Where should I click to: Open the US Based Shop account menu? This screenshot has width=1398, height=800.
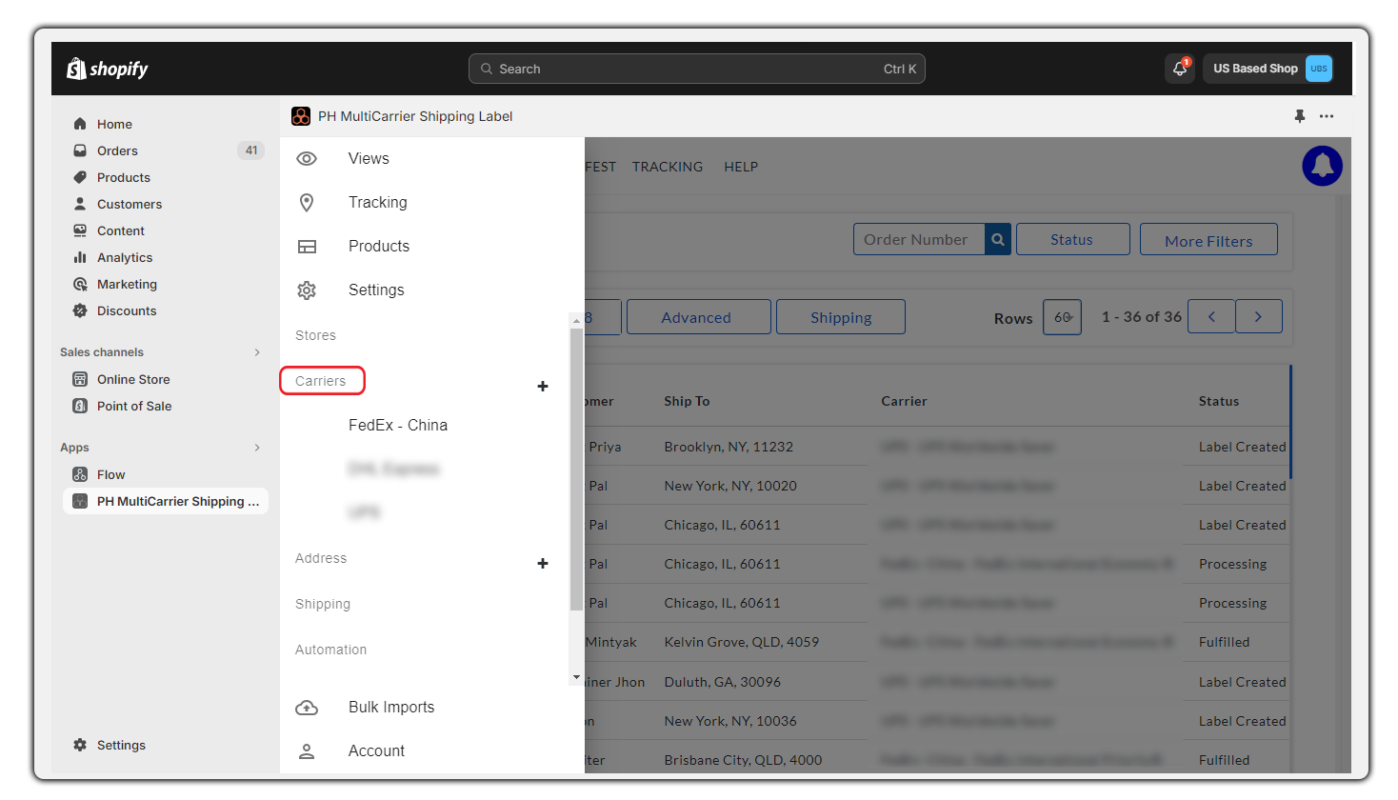click(1268, 68)
